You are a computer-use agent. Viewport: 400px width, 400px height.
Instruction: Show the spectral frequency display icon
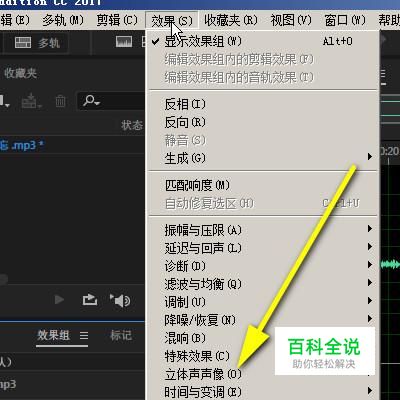click(x=124, y=42)
